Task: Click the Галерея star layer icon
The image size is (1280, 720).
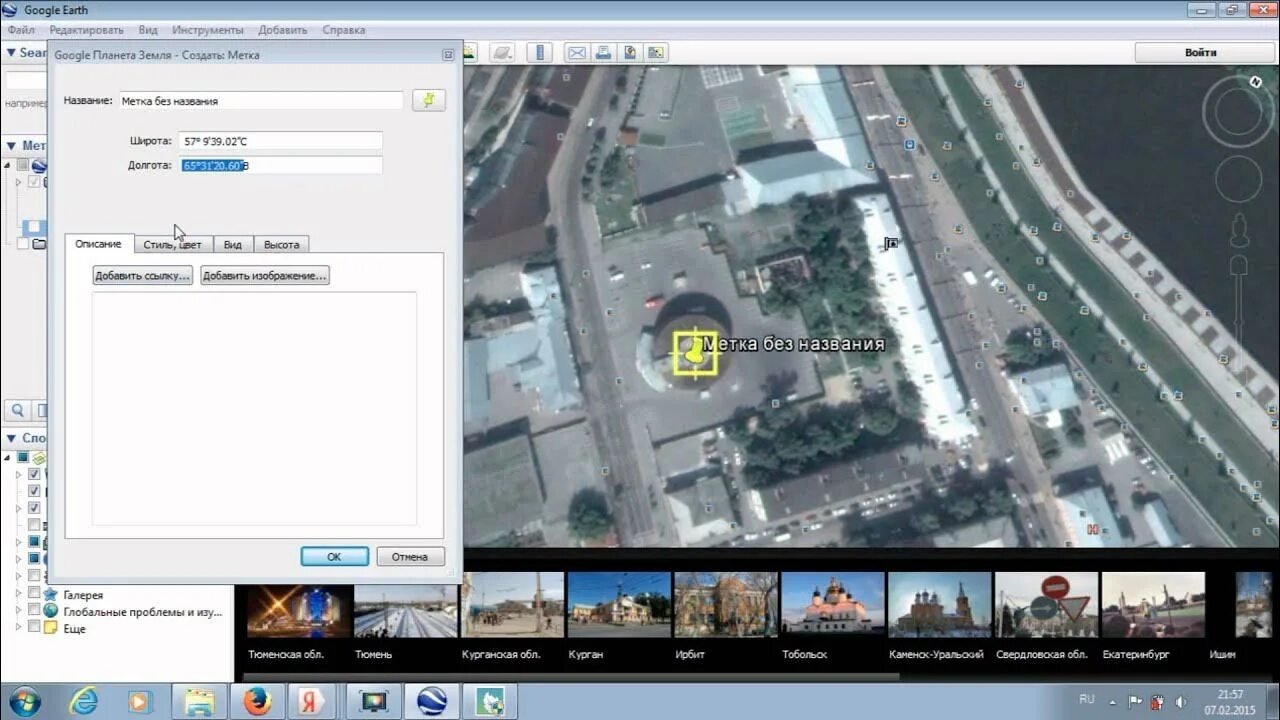Action: (50, 594)
